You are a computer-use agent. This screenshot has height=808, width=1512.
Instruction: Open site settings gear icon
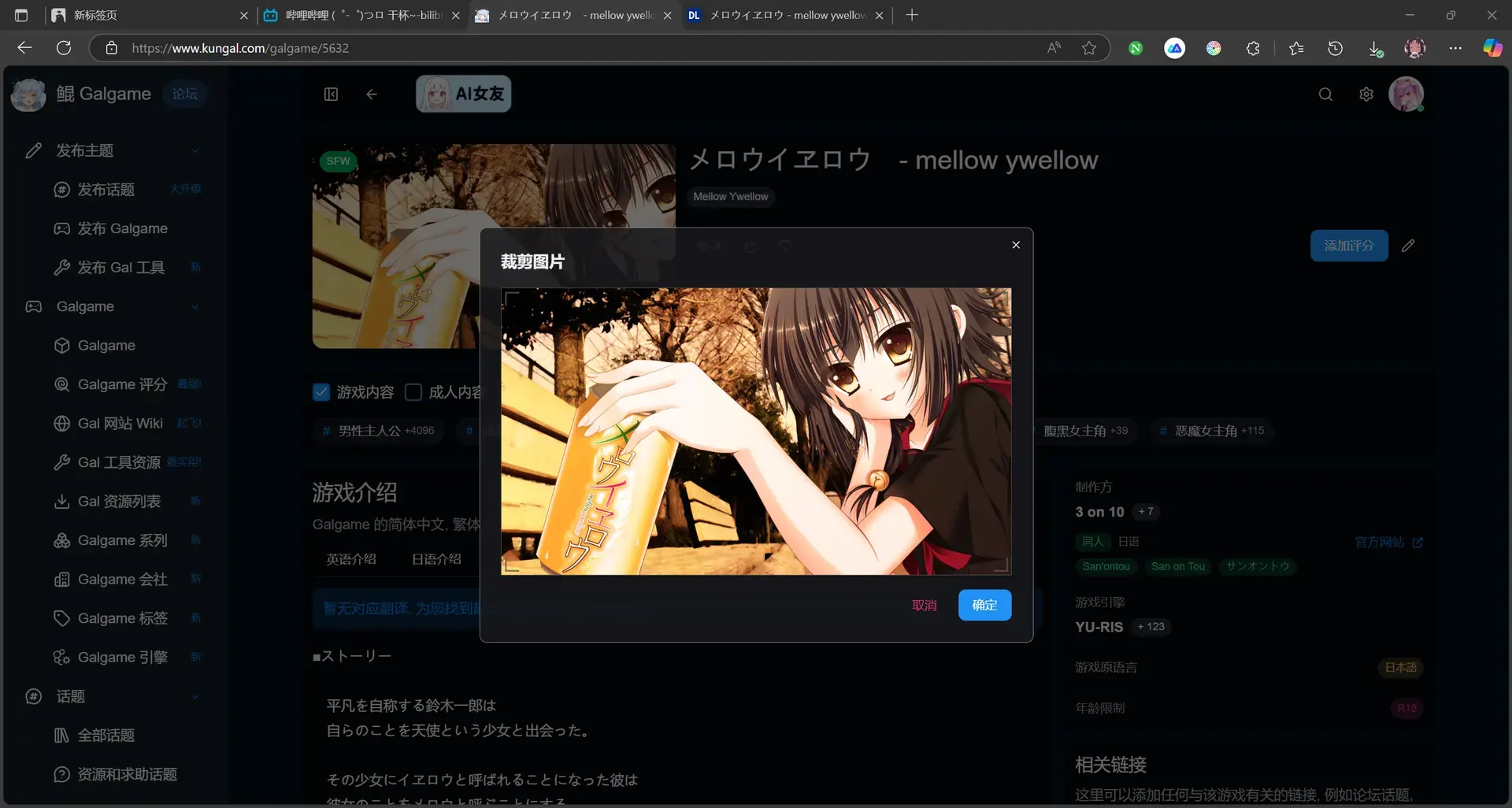click(x=1366, y=95)
